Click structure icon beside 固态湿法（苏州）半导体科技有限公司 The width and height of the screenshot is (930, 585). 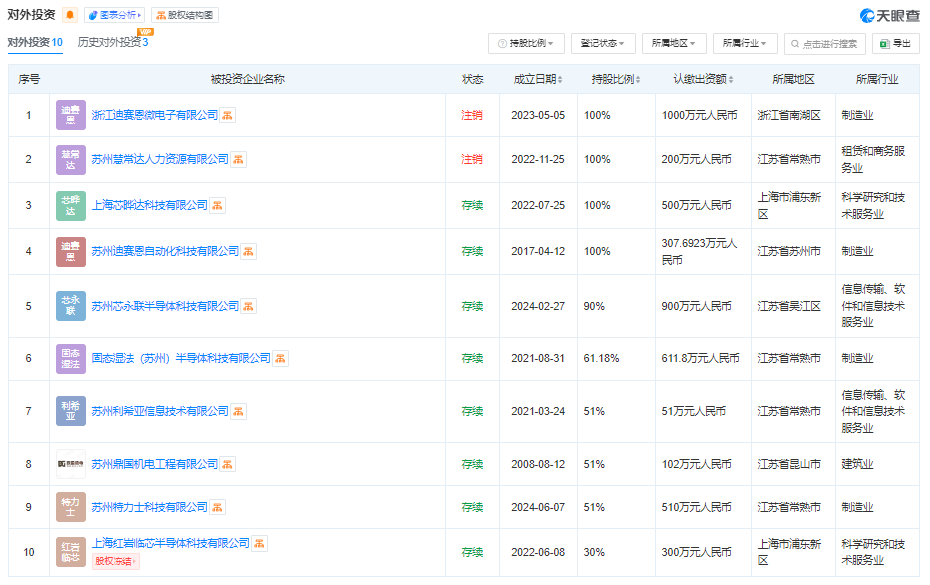point(281,358)
